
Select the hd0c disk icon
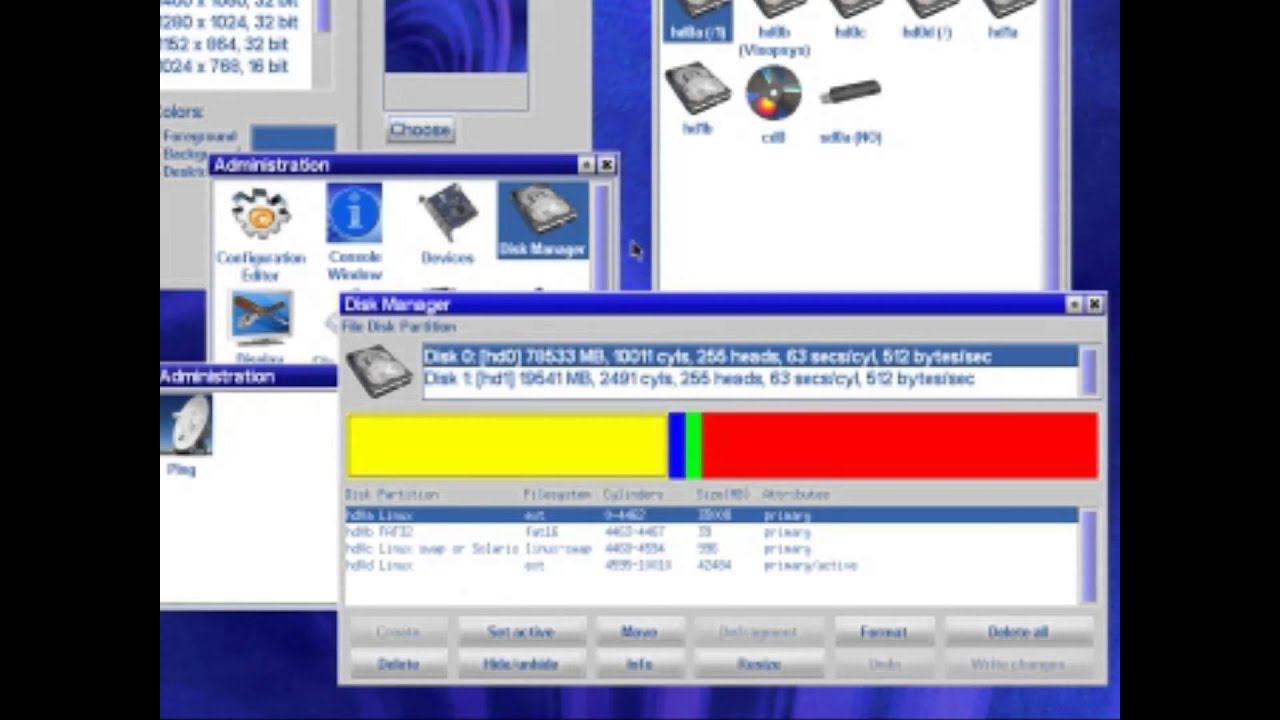coord(850,20)
